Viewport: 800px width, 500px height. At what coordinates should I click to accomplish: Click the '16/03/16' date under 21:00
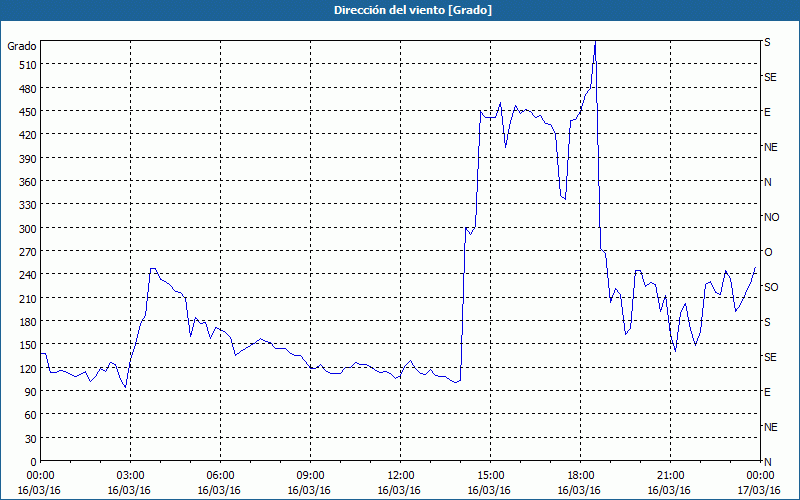(669, 490)
